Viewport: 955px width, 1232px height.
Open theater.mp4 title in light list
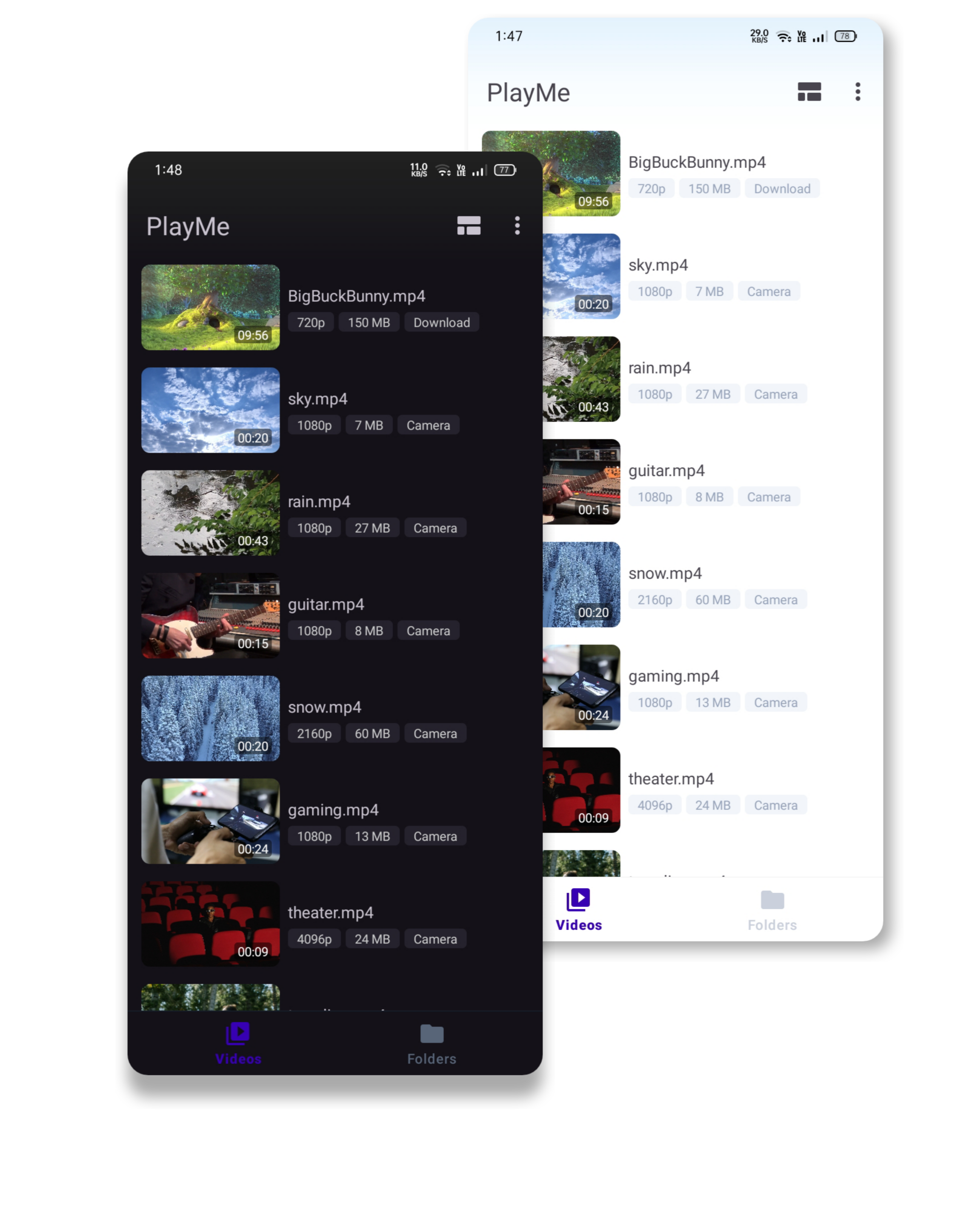pos(671,779)
